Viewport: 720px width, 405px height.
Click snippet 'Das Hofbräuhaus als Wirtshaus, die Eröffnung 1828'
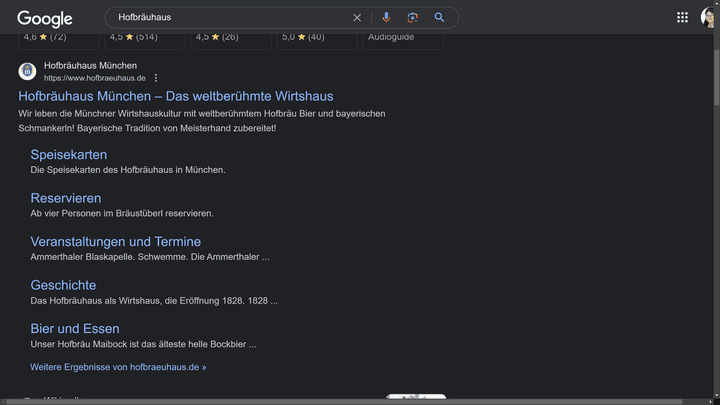click(138, 301)
